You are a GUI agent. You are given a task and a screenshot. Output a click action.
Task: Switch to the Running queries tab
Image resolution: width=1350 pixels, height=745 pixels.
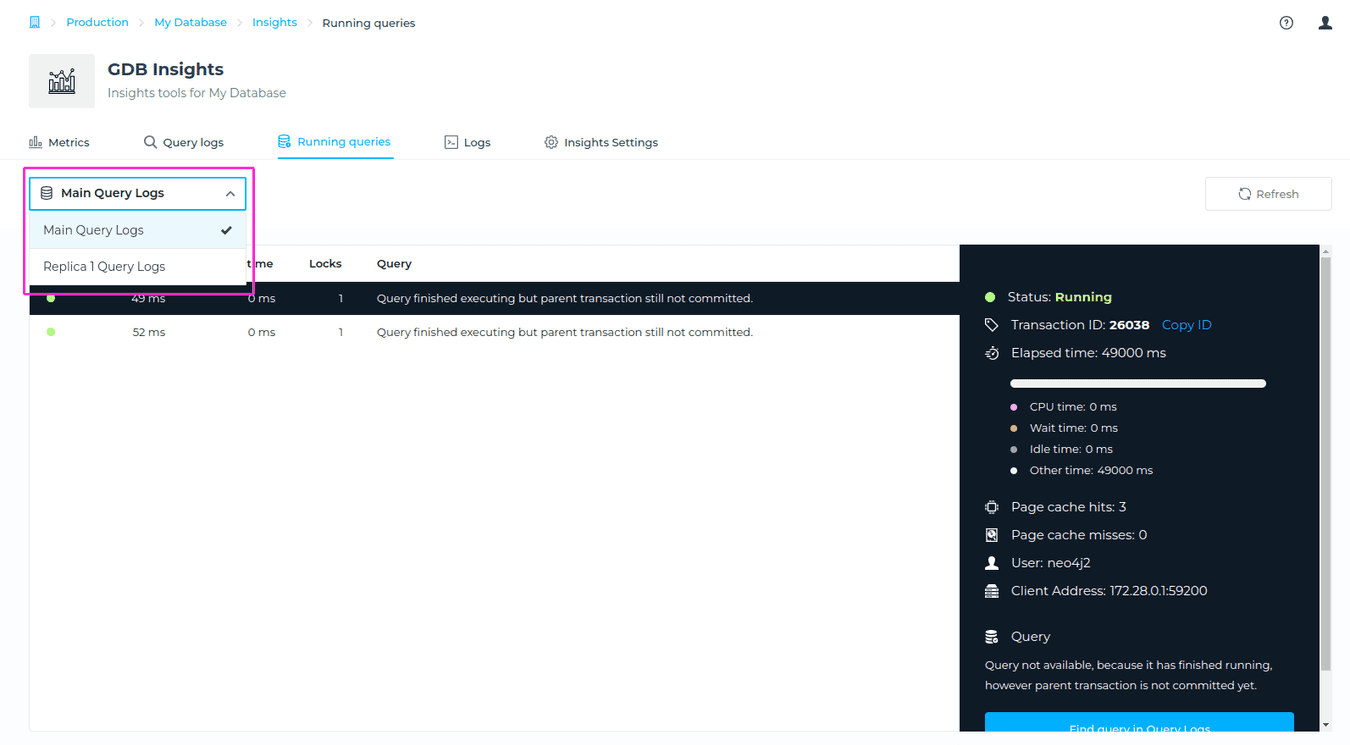[334, 142]
